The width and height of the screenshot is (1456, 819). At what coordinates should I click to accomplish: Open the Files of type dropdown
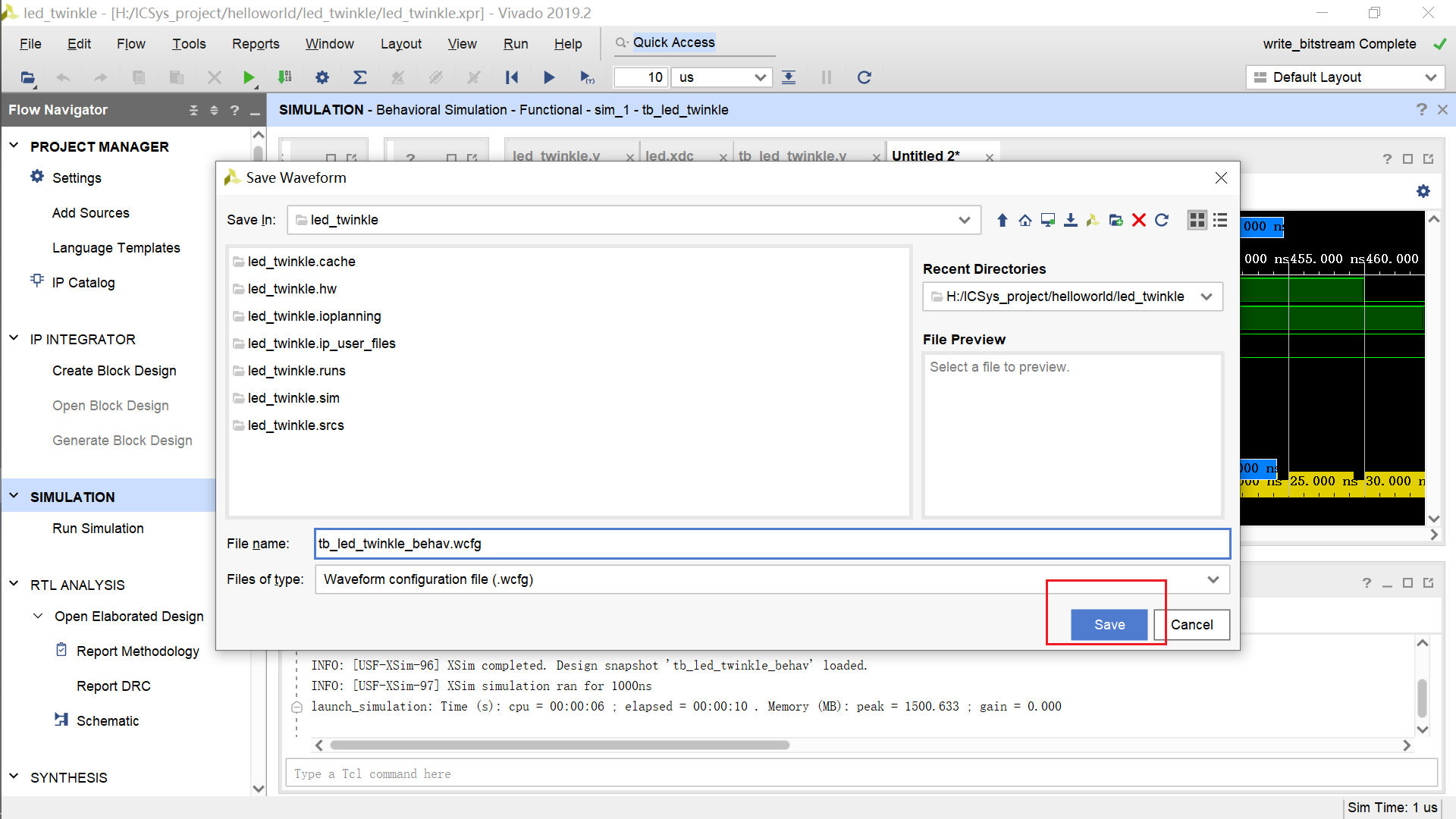point(1213,579)
